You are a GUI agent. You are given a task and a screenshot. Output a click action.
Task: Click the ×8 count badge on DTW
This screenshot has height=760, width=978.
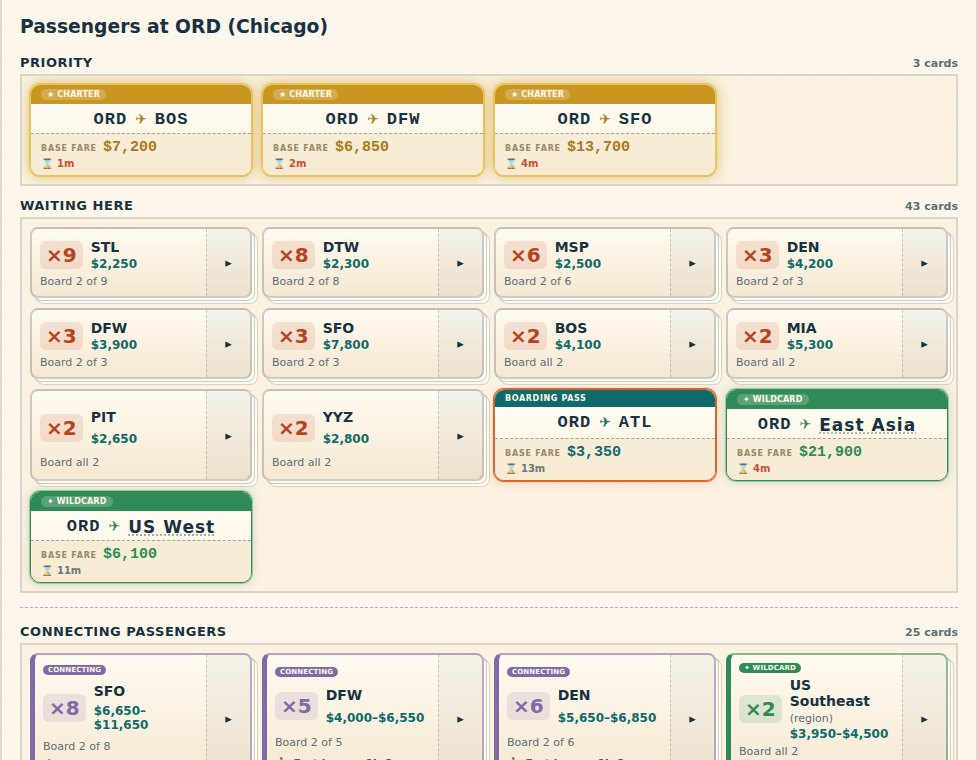[293, 255]
